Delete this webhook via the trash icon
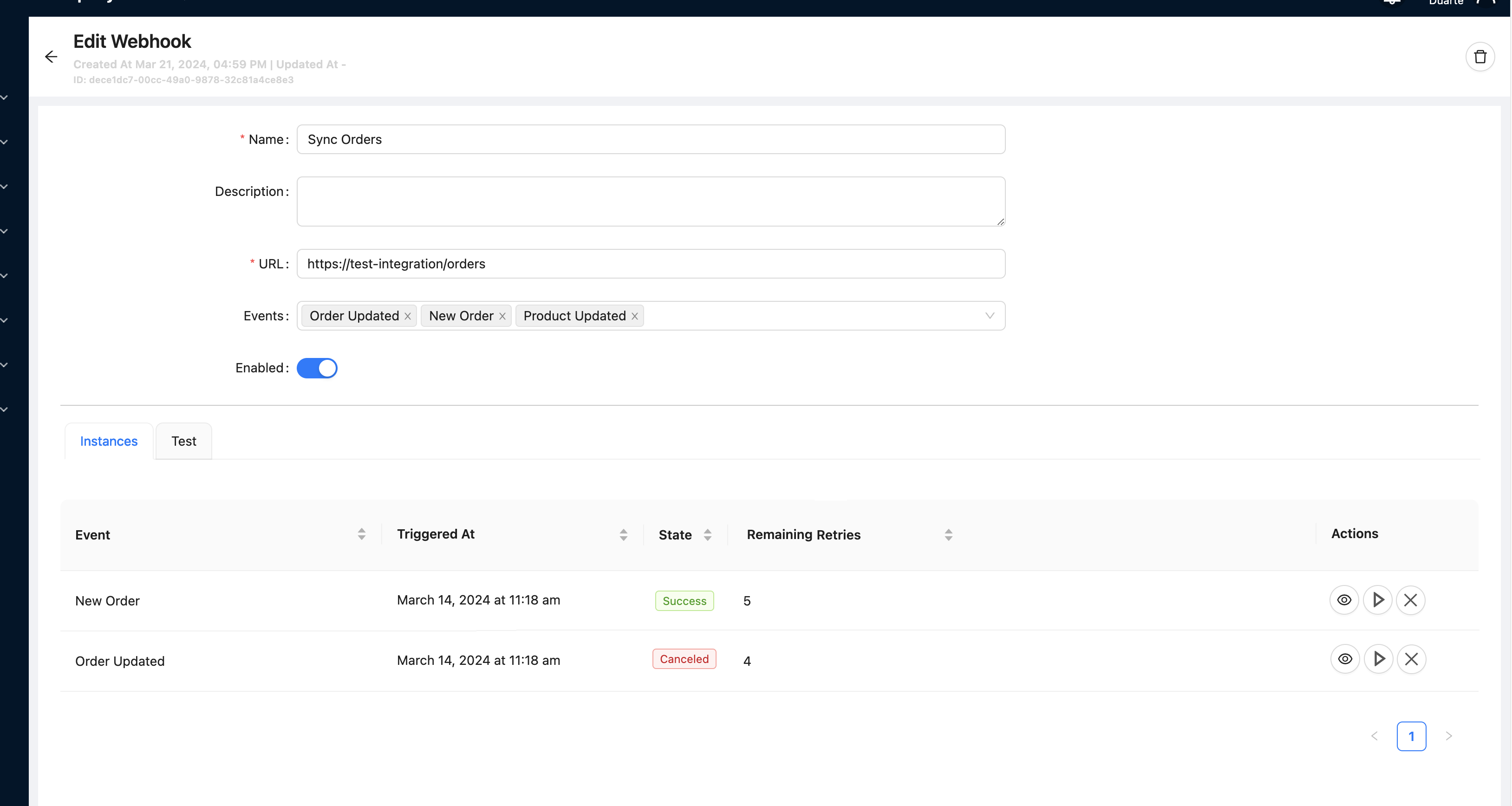Screen dimensions: 1512x806 [1480, 56]
